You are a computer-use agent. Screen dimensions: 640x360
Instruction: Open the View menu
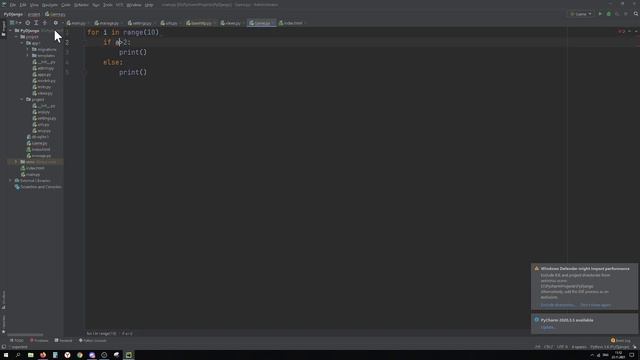(34, 5)
